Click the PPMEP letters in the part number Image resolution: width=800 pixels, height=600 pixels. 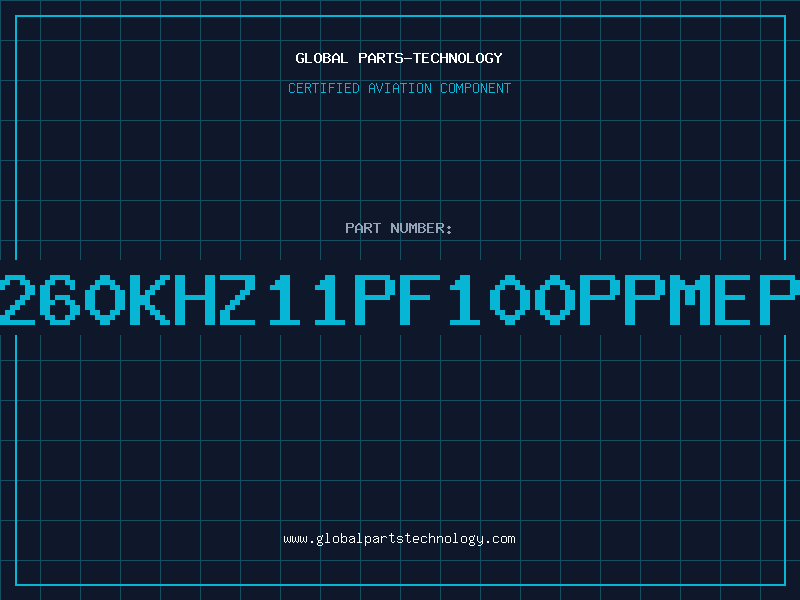pyautogui.click(x=690, y=300)
